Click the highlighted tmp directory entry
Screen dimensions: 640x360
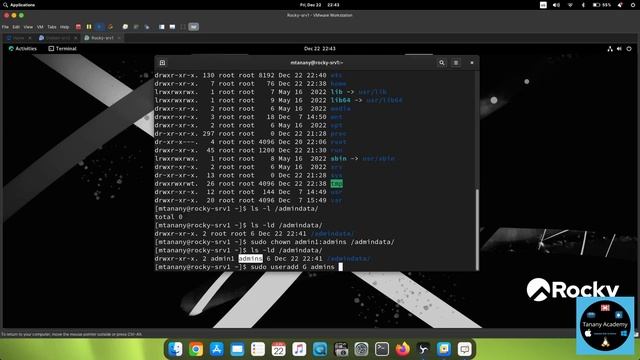click(x=337, y=184)
